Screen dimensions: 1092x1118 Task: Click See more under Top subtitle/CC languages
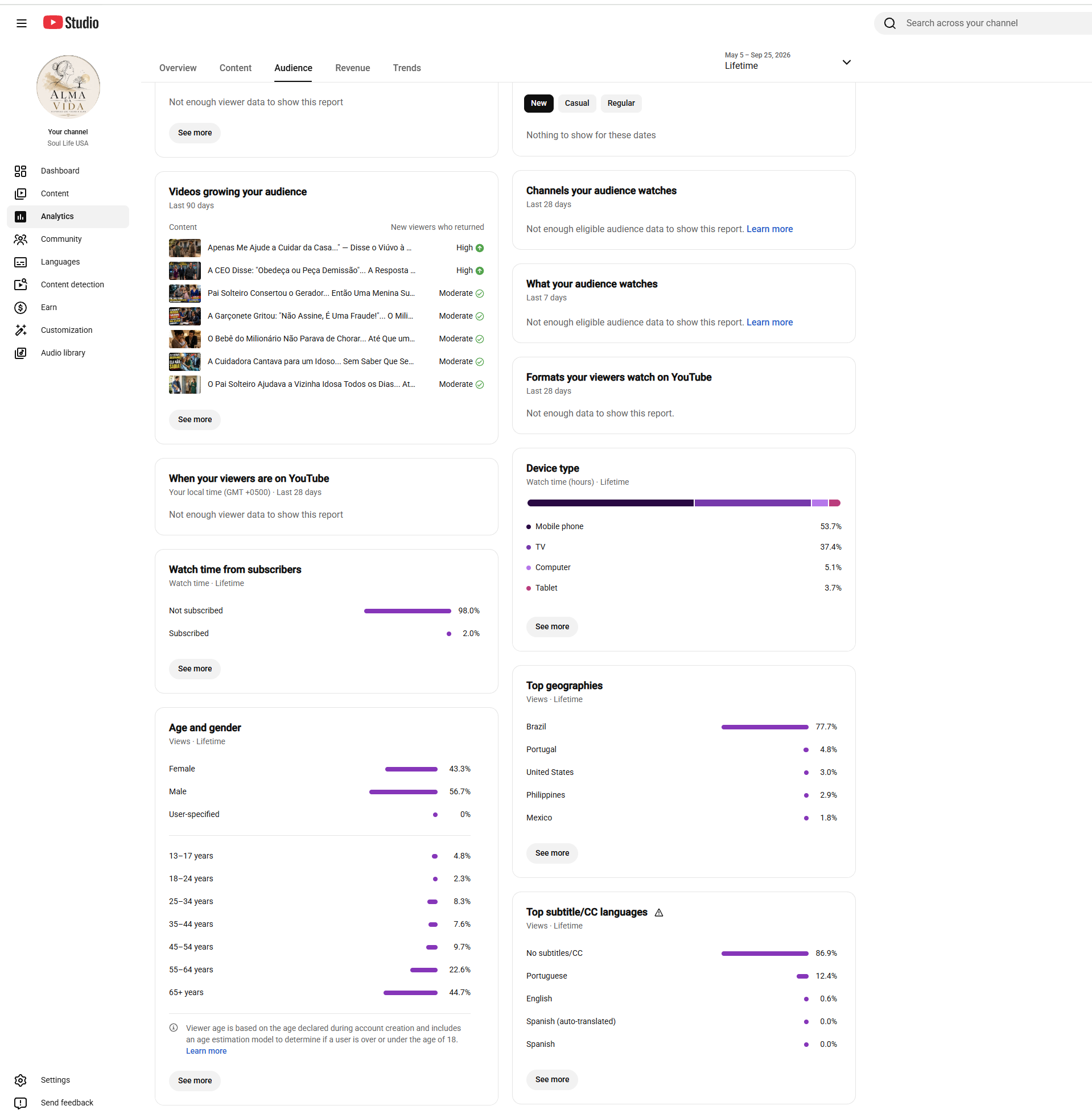point(553,1079)
